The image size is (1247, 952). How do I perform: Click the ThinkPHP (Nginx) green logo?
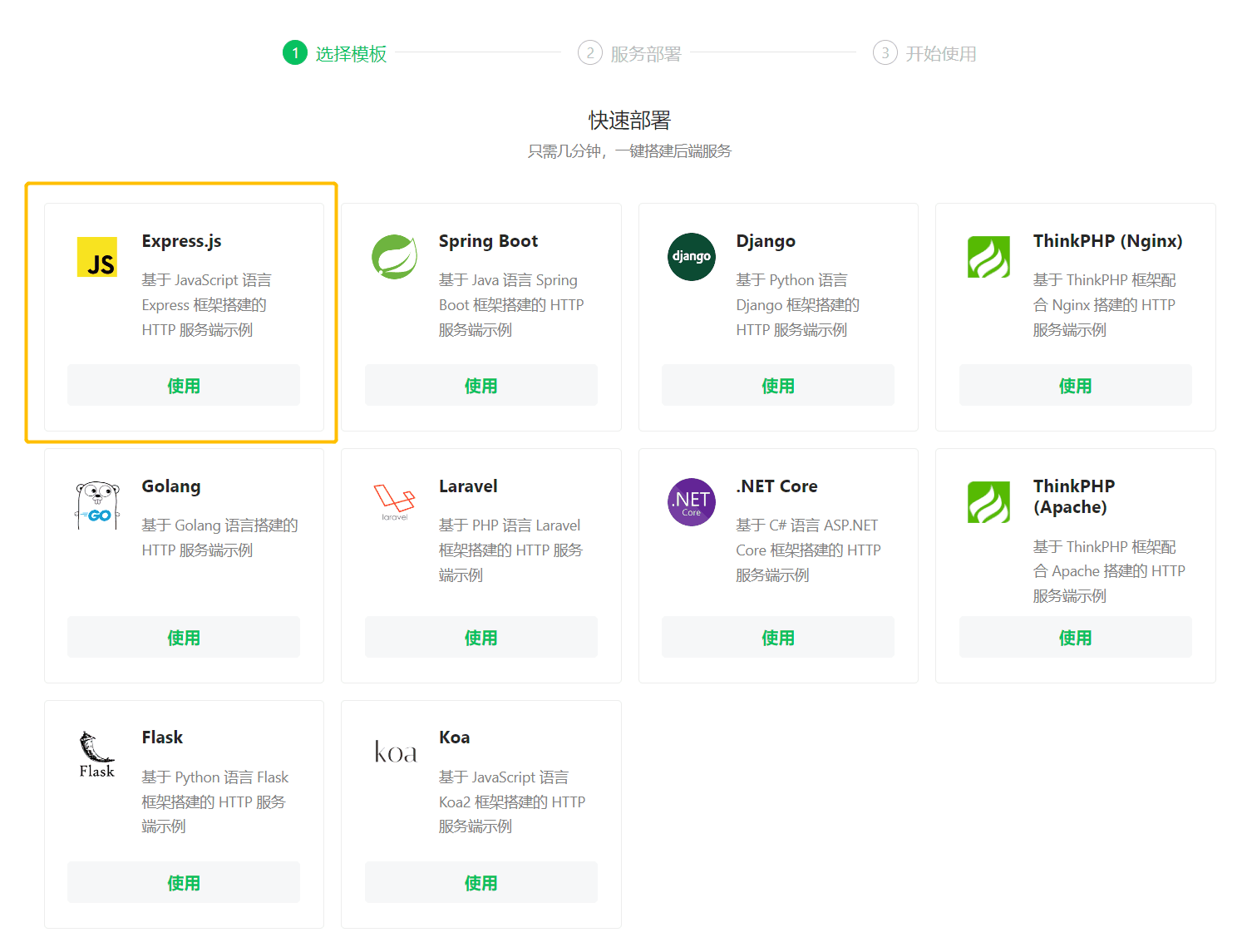pyautogui.click(x=988, y=257)
